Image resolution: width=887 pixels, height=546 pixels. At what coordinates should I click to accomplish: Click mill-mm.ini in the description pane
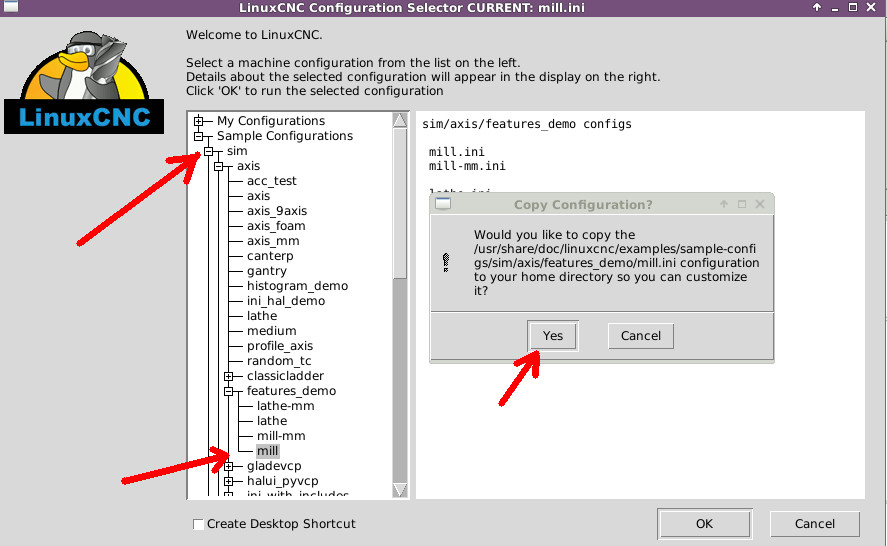[467, 166]
